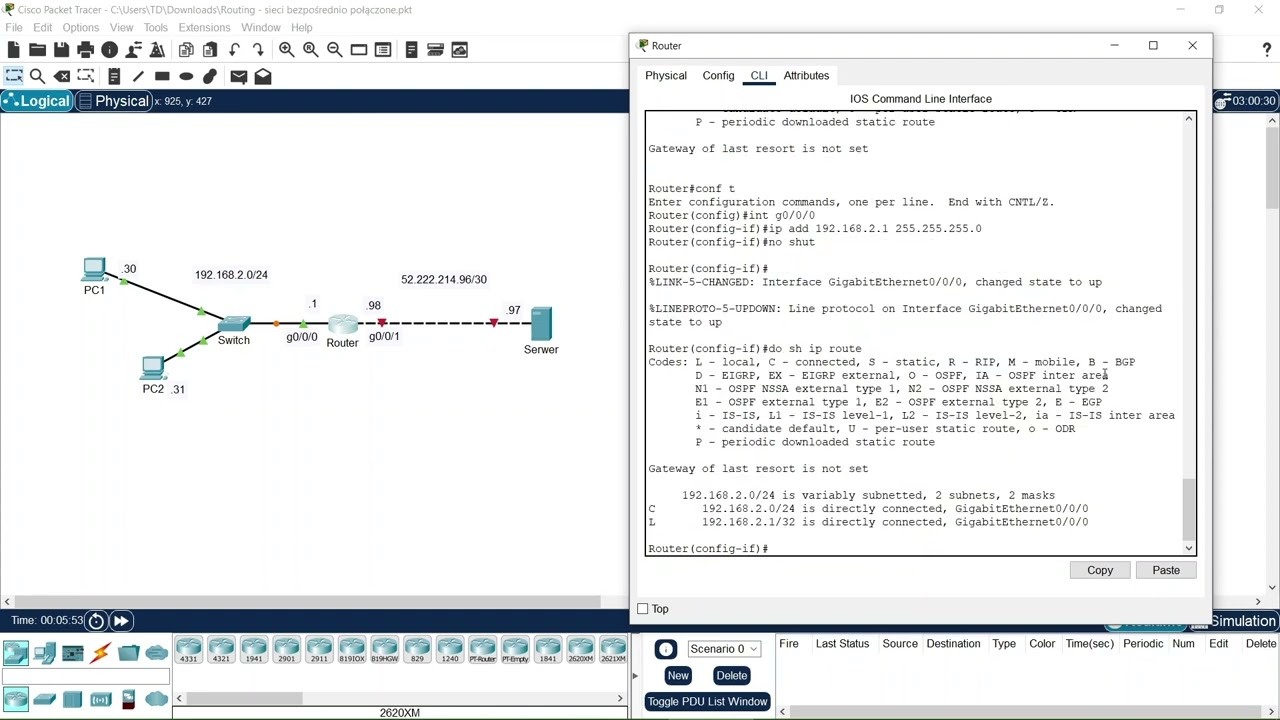Select the Place Note tool
1280x720 pixels.
pos(114,76)
